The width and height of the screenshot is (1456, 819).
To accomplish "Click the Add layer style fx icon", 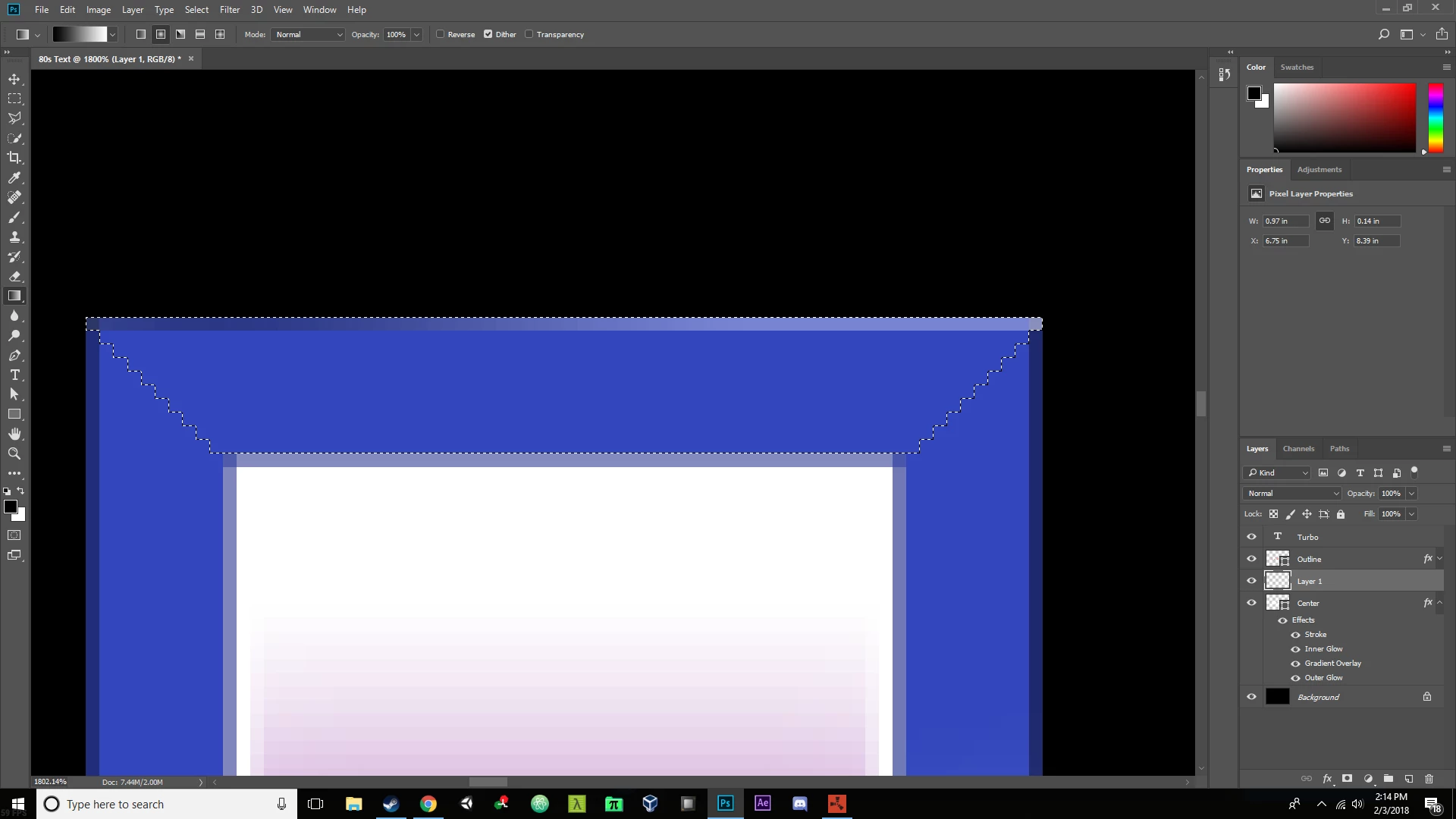I will click(1327, 779).
